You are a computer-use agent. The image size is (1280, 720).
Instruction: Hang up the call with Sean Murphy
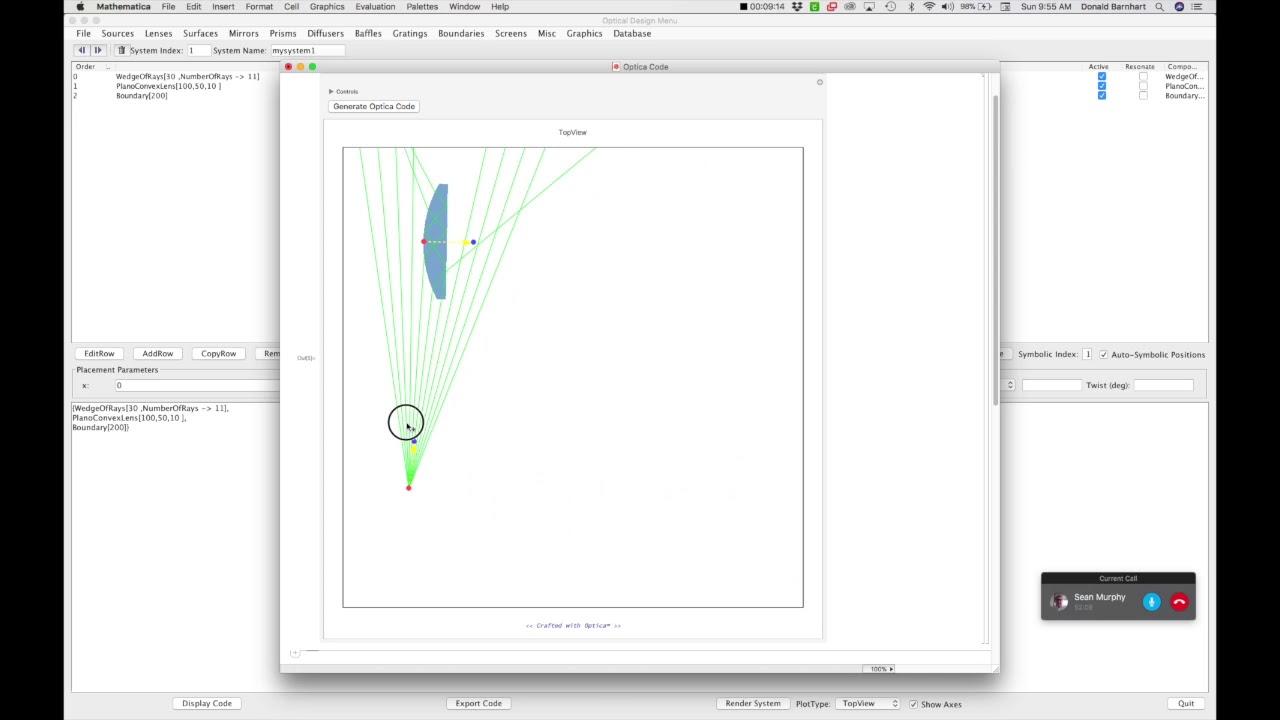tap(1179, 602)
